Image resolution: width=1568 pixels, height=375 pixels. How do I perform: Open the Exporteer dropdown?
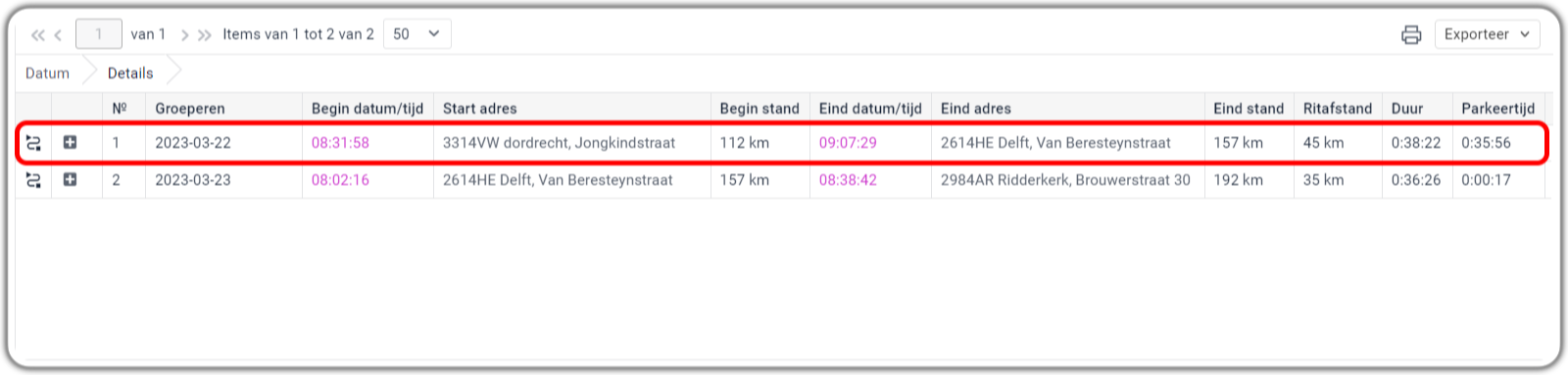pos(1487,34)
